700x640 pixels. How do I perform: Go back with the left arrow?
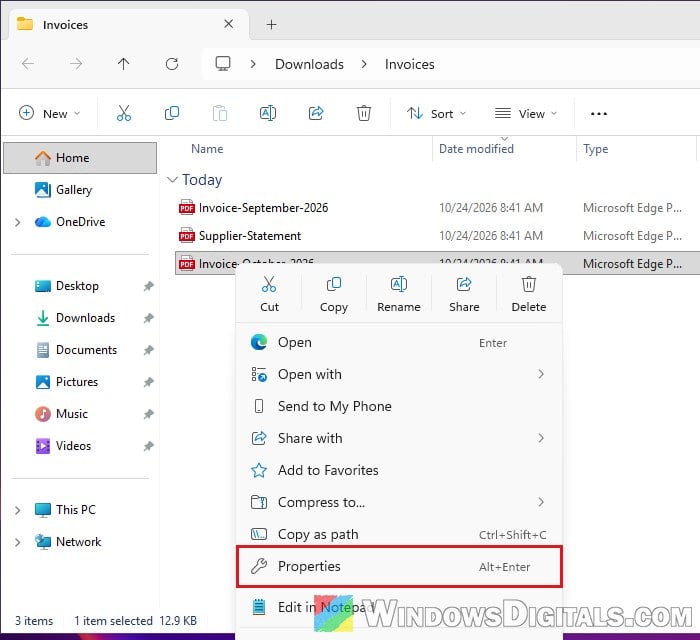tap(28, 64)
